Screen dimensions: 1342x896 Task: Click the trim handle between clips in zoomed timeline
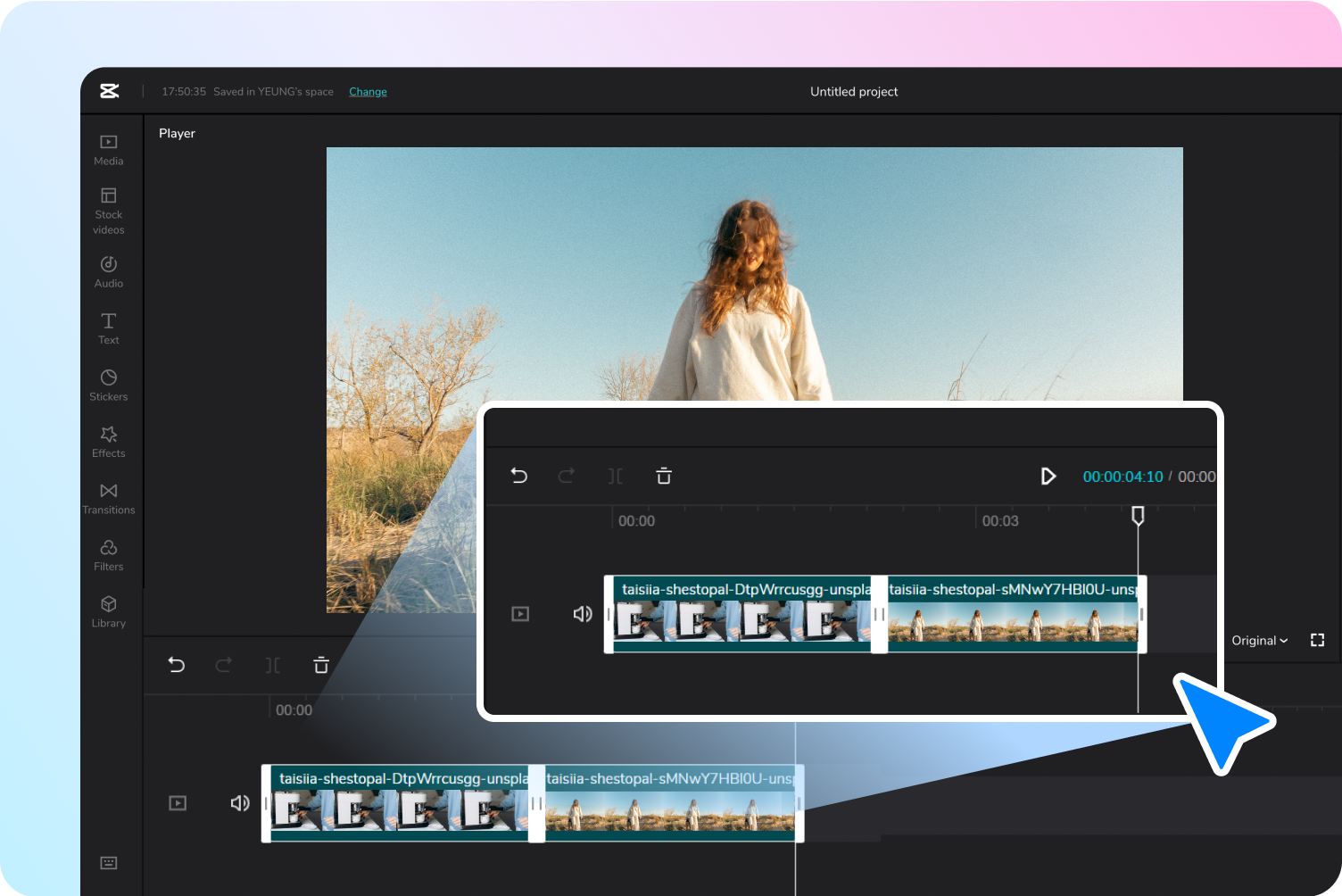tap(879, 614)
